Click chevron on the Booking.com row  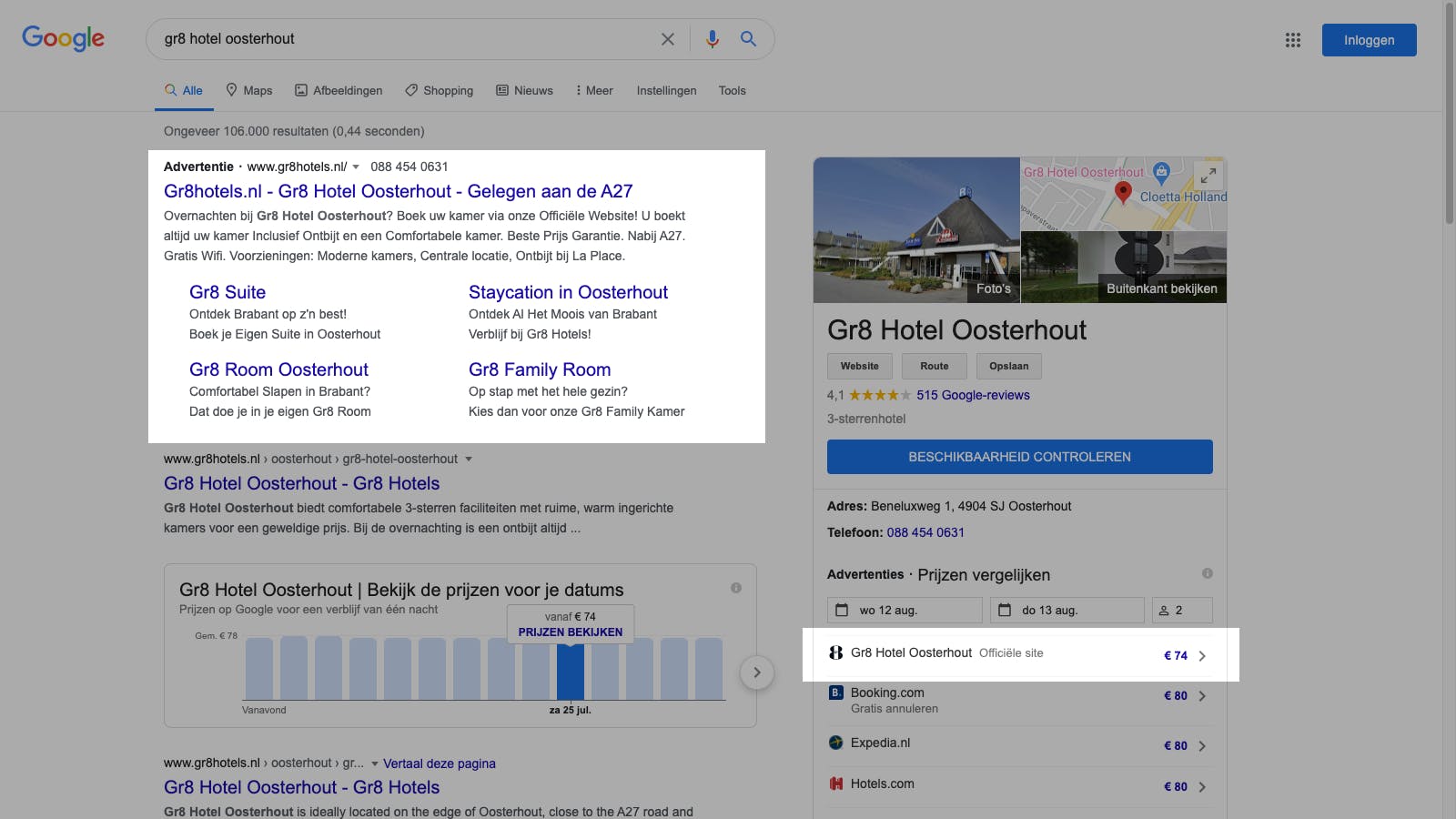1202,696
